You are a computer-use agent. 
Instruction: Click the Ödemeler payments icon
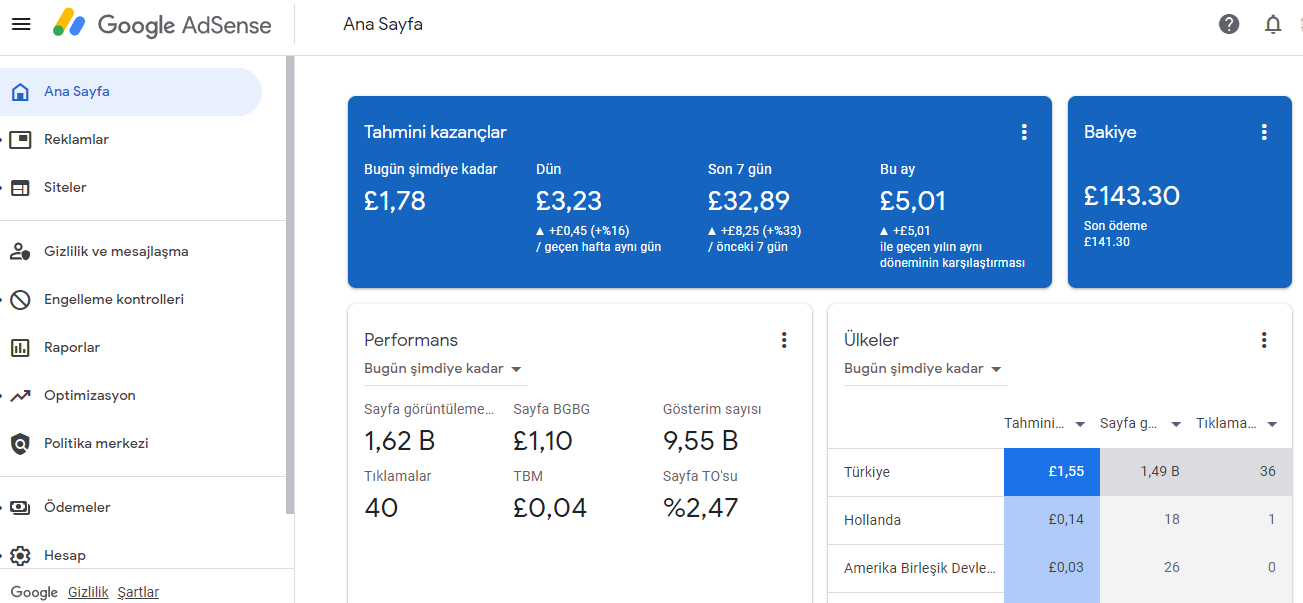click(x=20, y=508)
